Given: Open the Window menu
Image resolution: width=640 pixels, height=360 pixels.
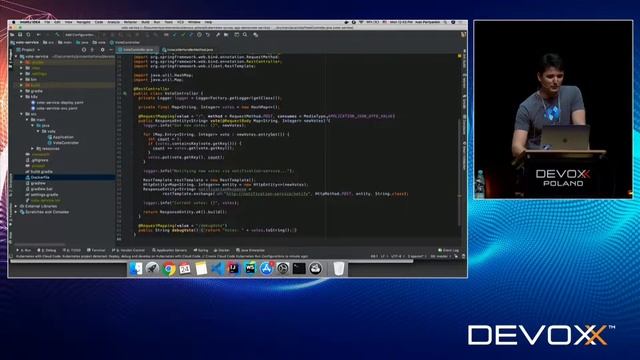Looking at the screenshot, I should 194,22.
